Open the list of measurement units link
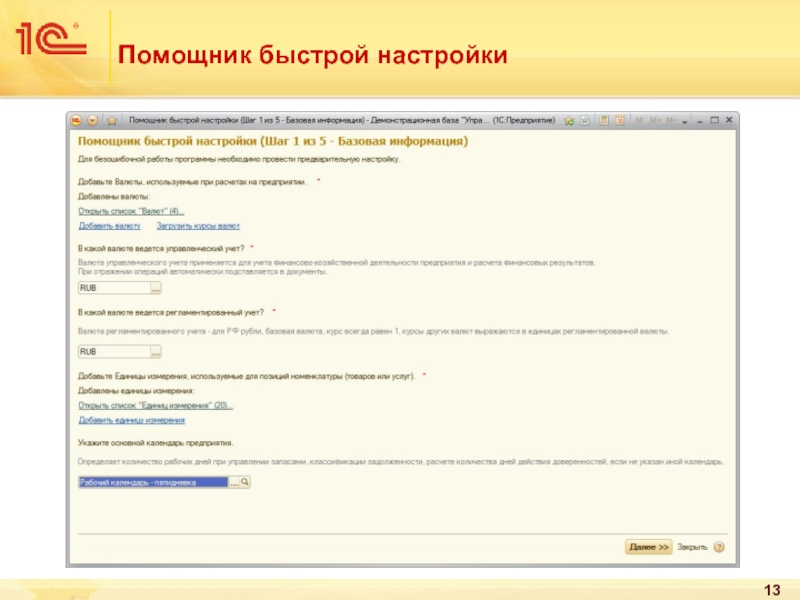The image size is (800, 600). (155, 405)
